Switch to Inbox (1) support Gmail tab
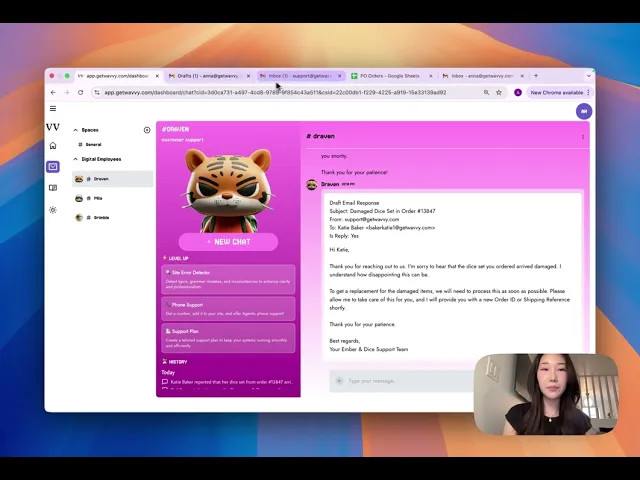 (x=301, y=76)
